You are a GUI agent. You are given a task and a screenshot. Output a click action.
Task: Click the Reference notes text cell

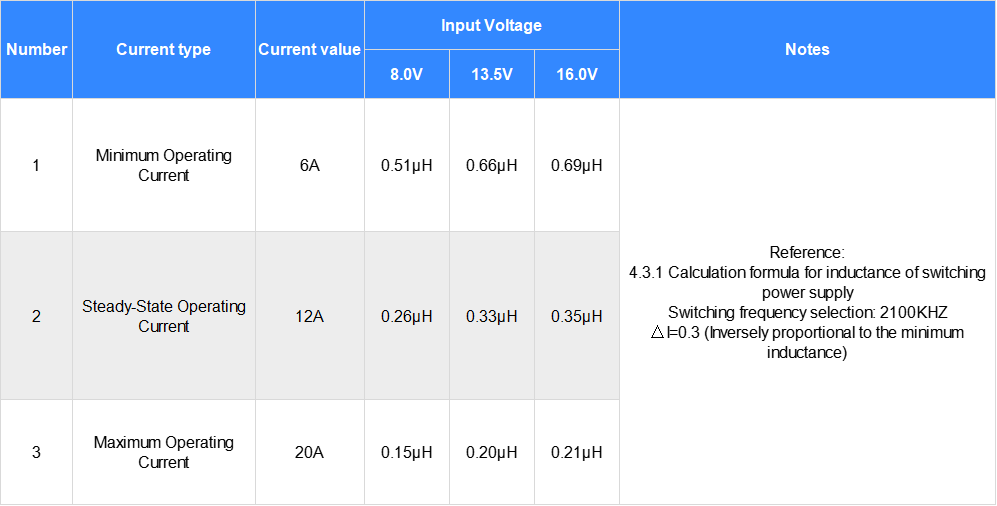[807, 302]
